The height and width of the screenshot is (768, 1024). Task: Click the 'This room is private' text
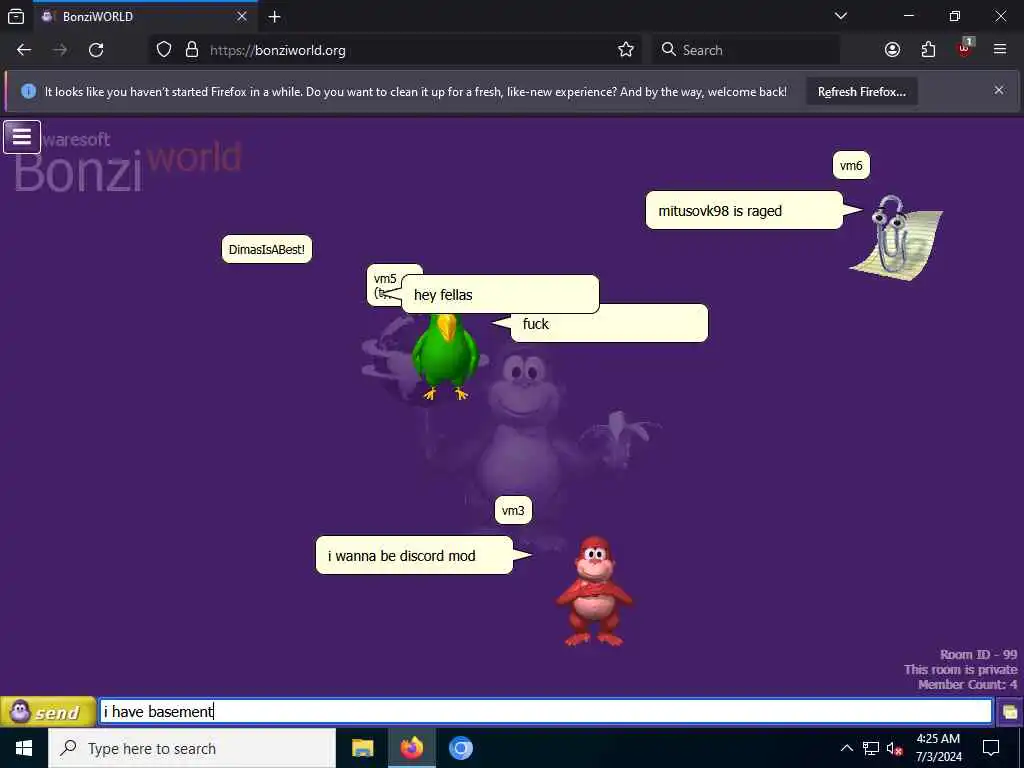tap(961, 669)
